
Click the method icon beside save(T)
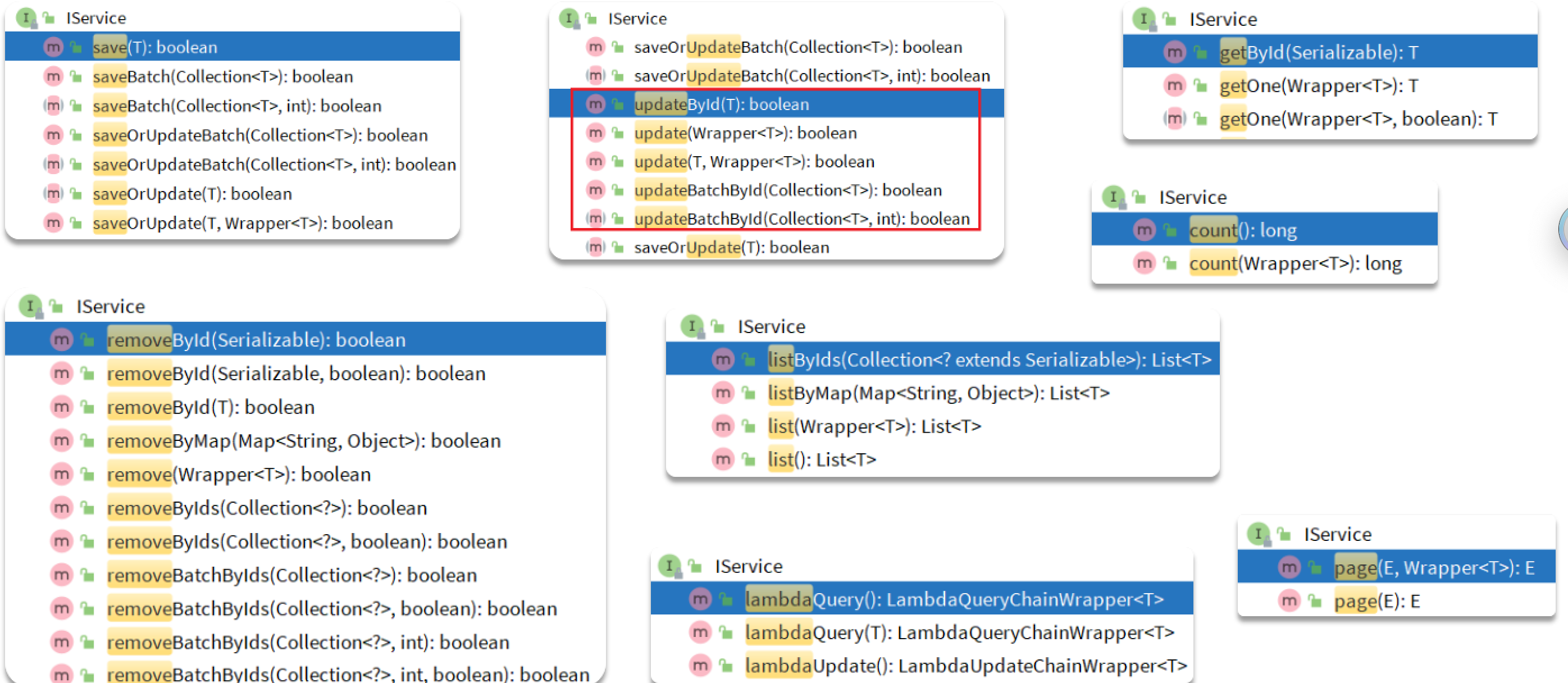point(53,47)
